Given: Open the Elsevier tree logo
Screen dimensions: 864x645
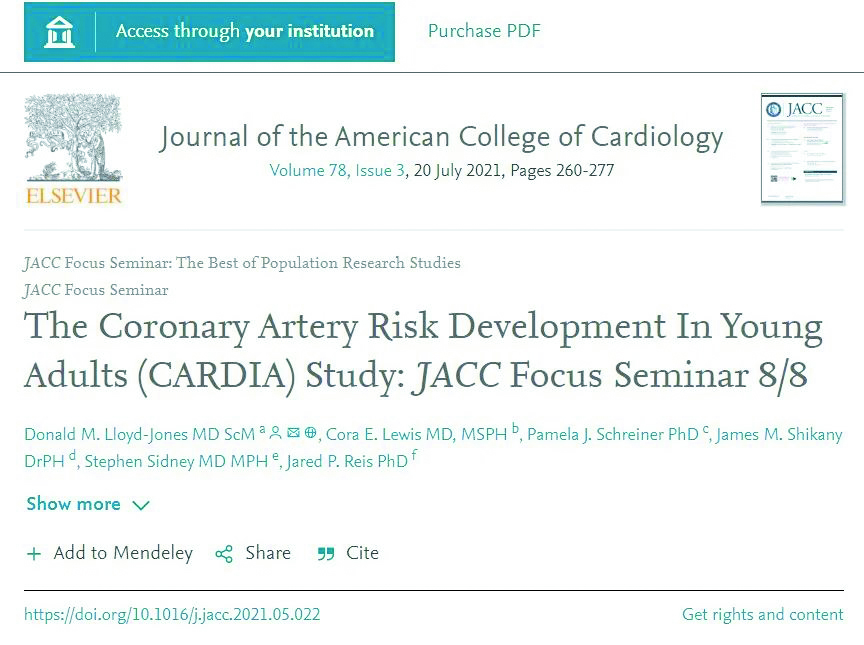Looking at the screenshot, I should pyautogui.click(x=73, y=150).
